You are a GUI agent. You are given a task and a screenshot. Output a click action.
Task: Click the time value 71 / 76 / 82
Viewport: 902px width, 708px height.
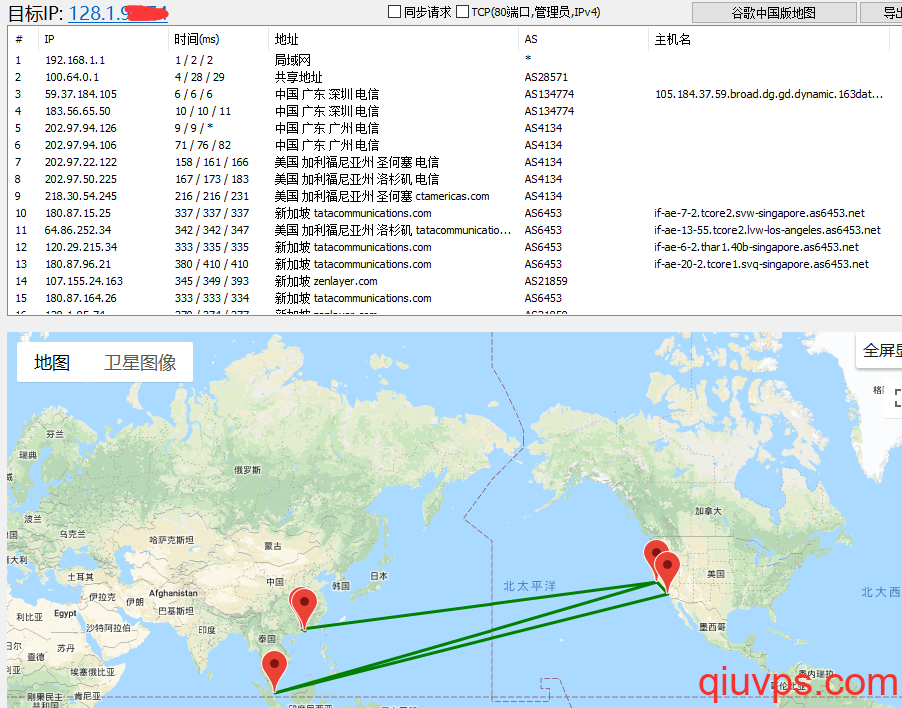[203, 145]
